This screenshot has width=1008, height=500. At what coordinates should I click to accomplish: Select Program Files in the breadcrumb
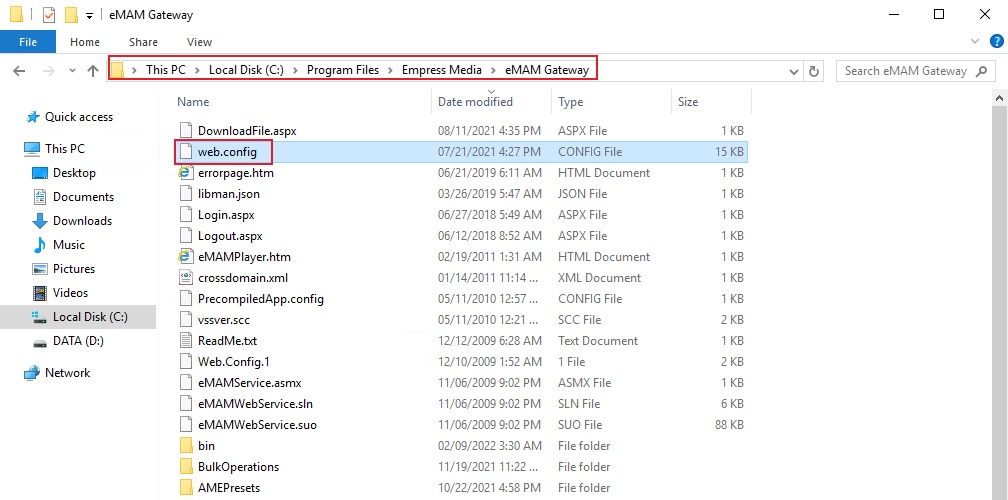click(x=343, y=70)
